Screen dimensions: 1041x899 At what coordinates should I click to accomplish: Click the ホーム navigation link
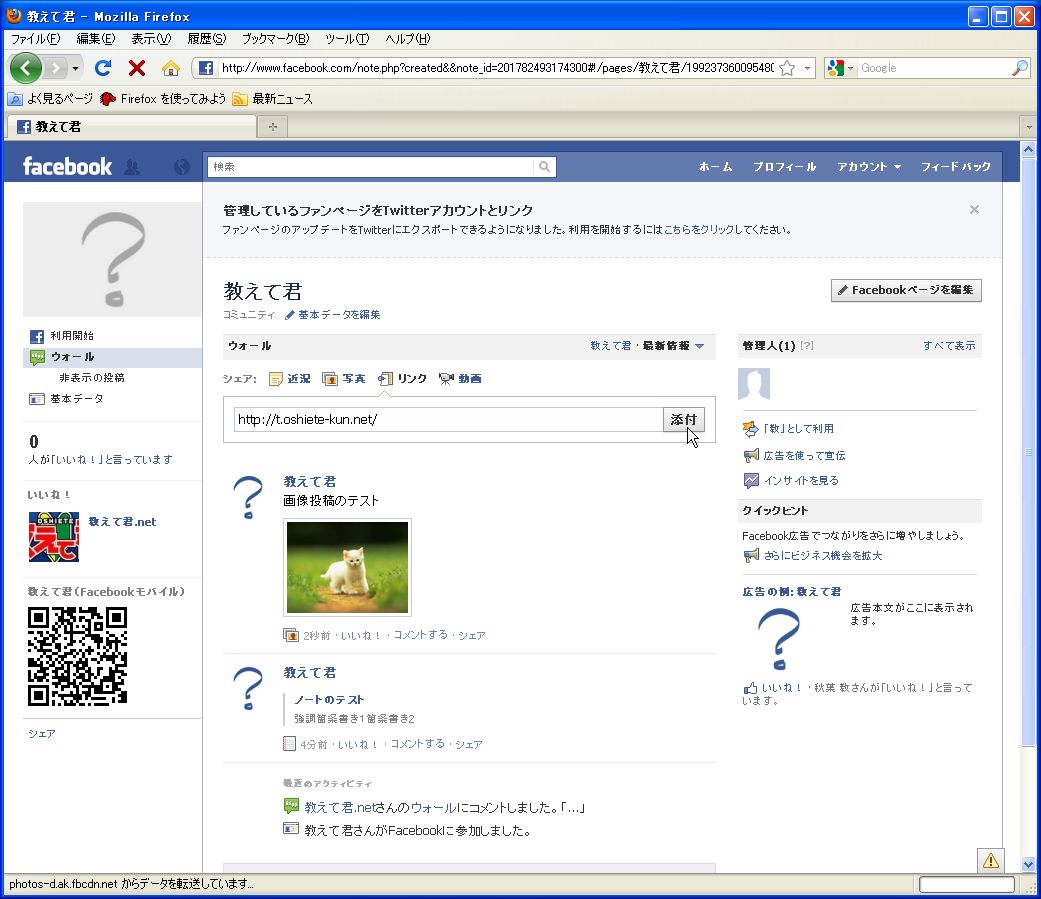(x=716, y=167)
